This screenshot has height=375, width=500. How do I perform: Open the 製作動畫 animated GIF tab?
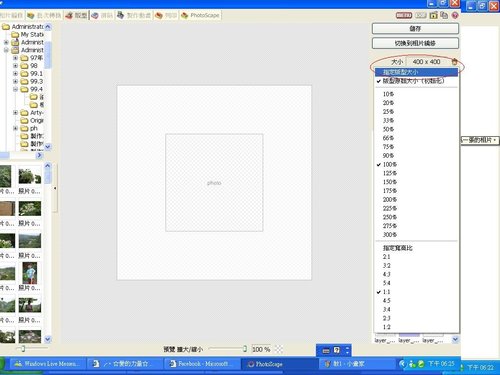click(x=134, y=15)
